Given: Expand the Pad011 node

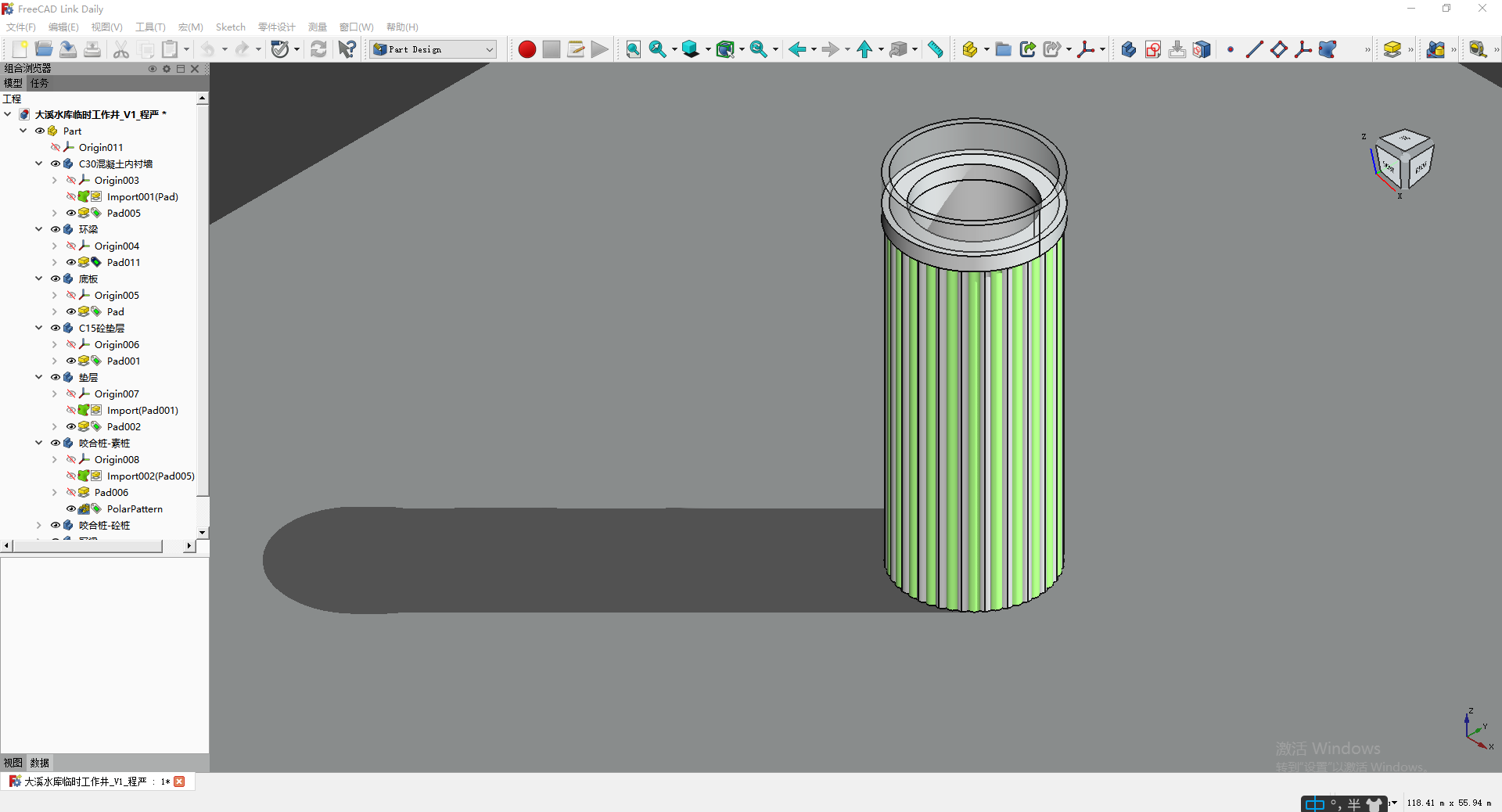Looking at the screenshot, I should pyautogui.click(x=54, y=262).
